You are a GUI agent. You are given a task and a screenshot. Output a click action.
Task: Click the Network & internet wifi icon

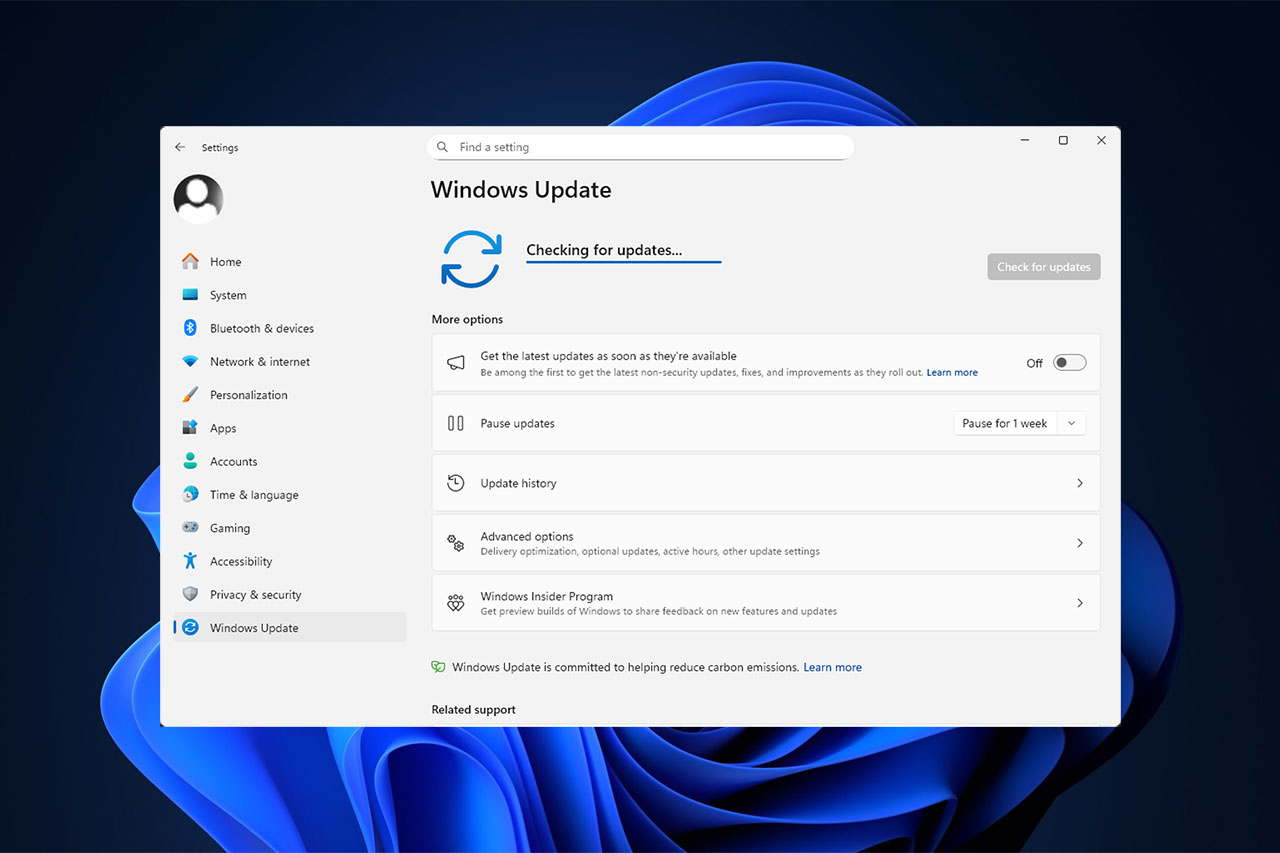[x=190, y=362]
